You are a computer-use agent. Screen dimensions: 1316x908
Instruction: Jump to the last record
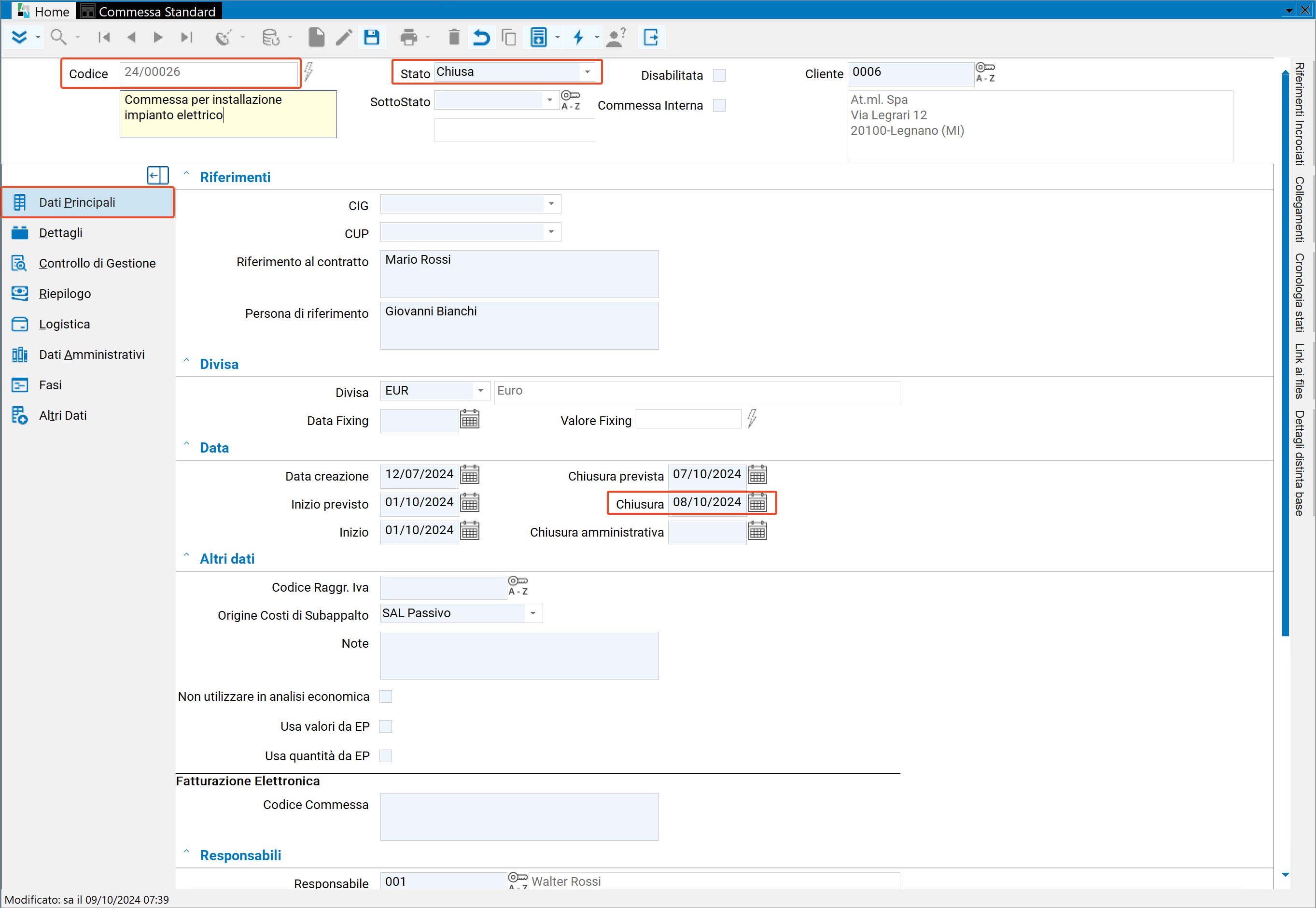[x=186, y=38]
